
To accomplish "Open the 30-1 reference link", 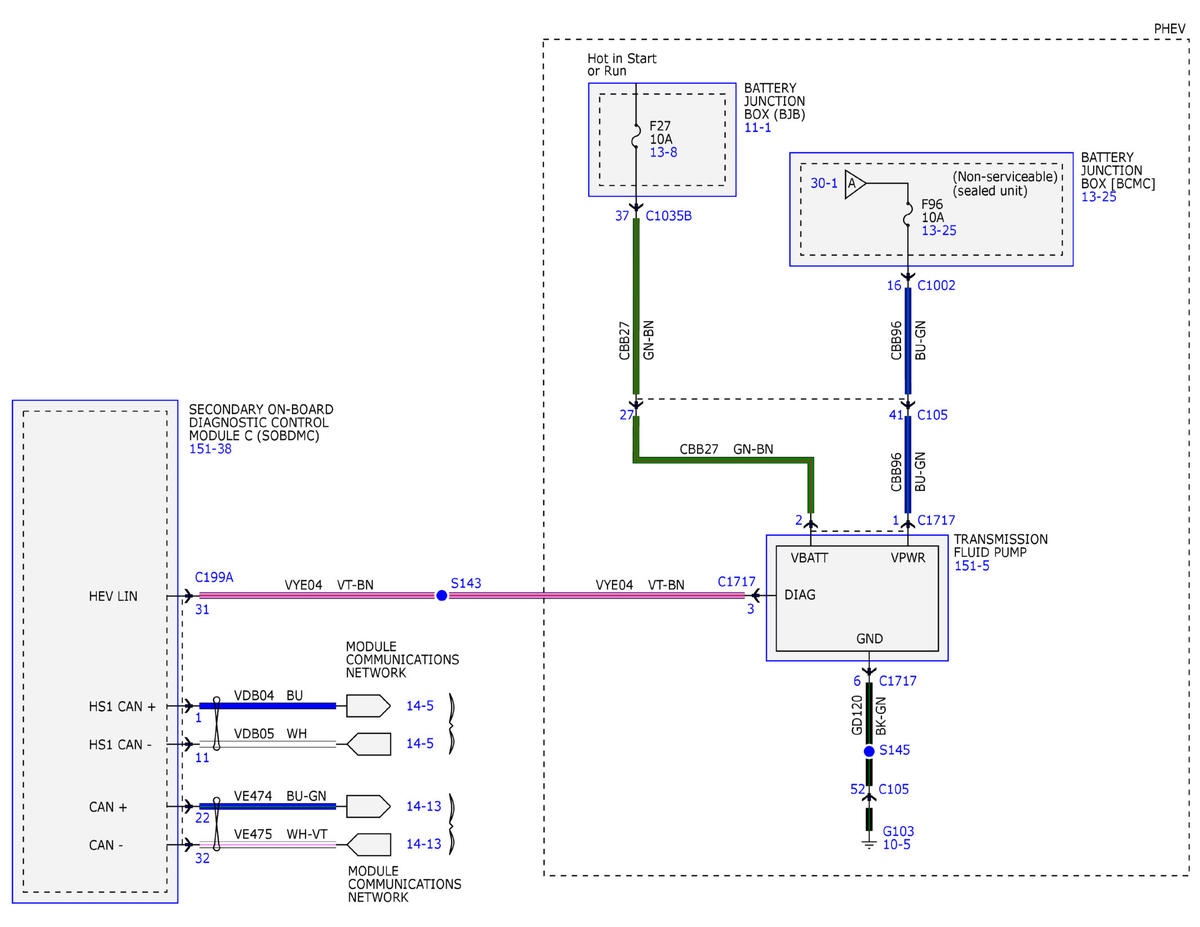I will coord(824,184).
